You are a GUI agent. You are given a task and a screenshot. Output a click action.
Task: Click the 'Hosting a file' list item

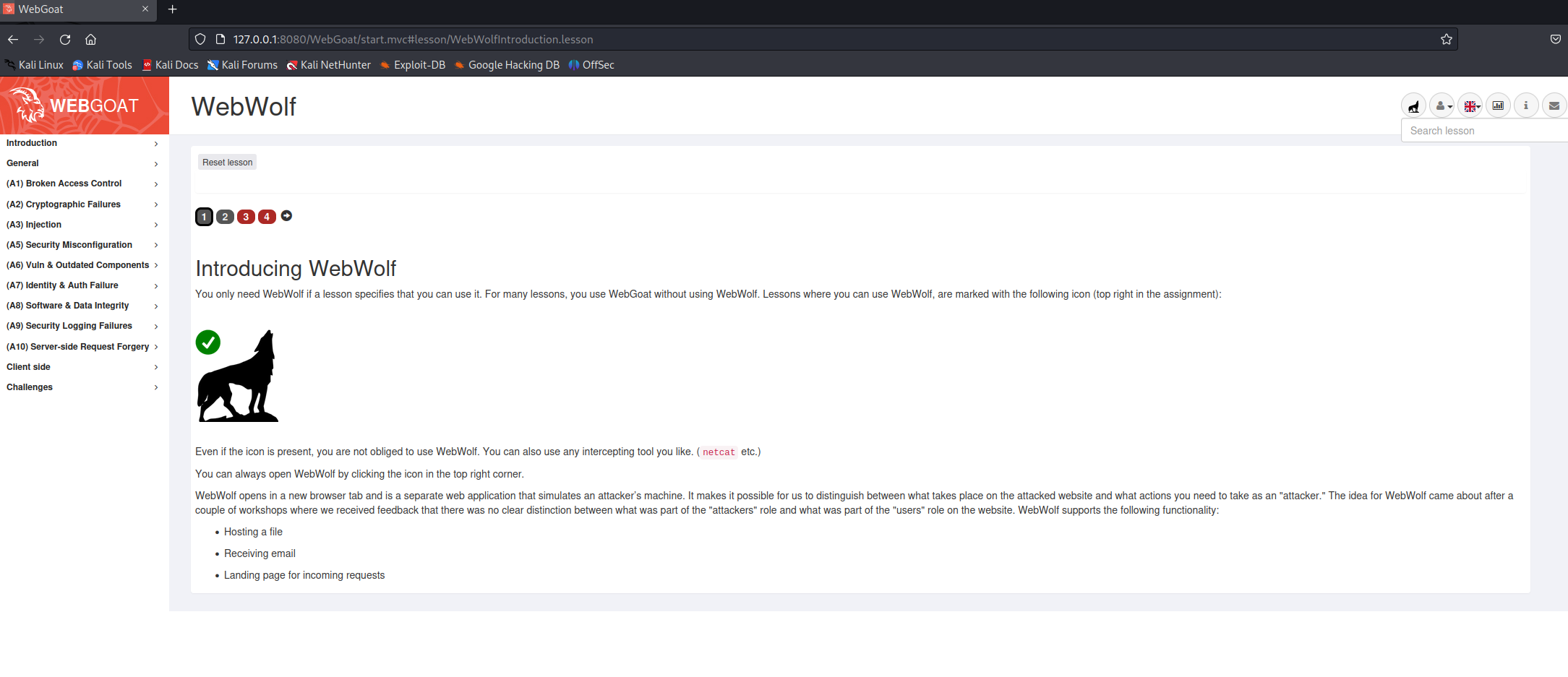(253, 532)
